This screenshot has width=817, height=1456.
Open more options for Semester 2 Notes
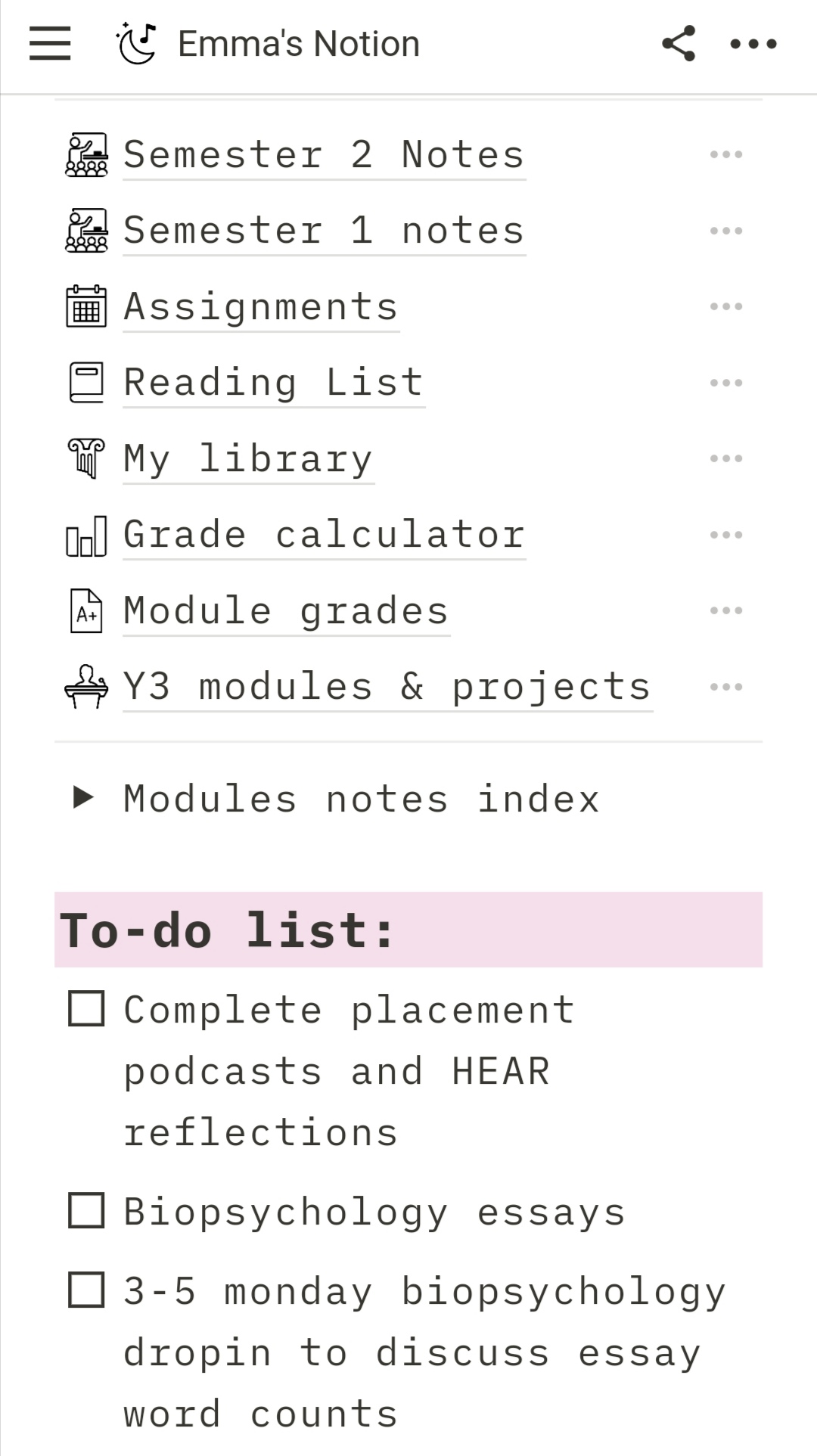[725, 154]
